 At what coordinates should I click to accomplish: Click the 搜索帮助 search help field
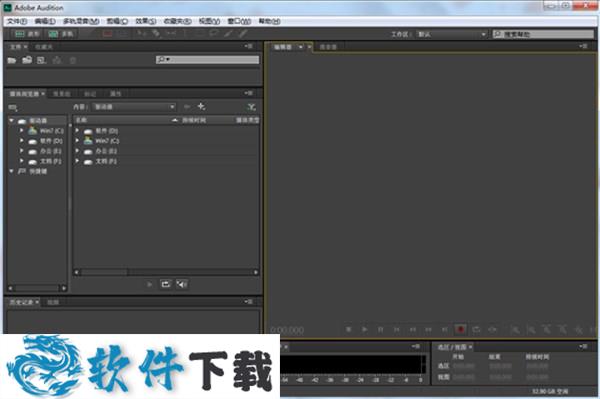click(x=543, y=34)
